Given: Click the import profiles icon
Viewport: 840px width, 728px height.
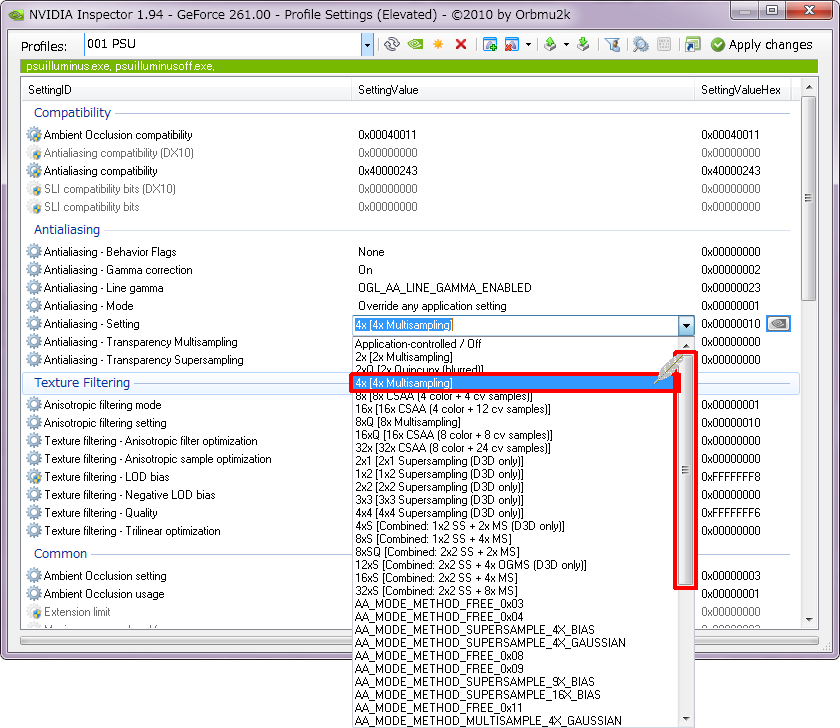Looking at the screenshot, I should (583, 44).
